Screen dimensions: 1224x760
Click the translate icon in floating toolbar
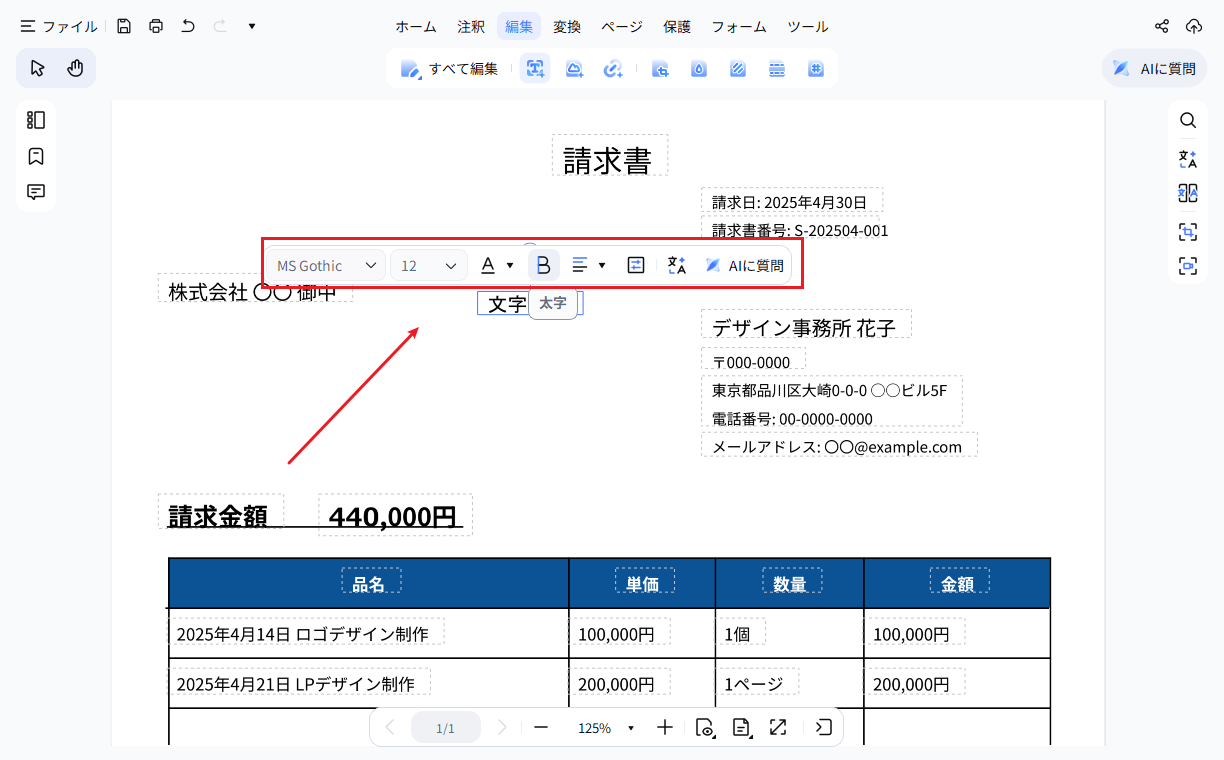tap(677, 265)
